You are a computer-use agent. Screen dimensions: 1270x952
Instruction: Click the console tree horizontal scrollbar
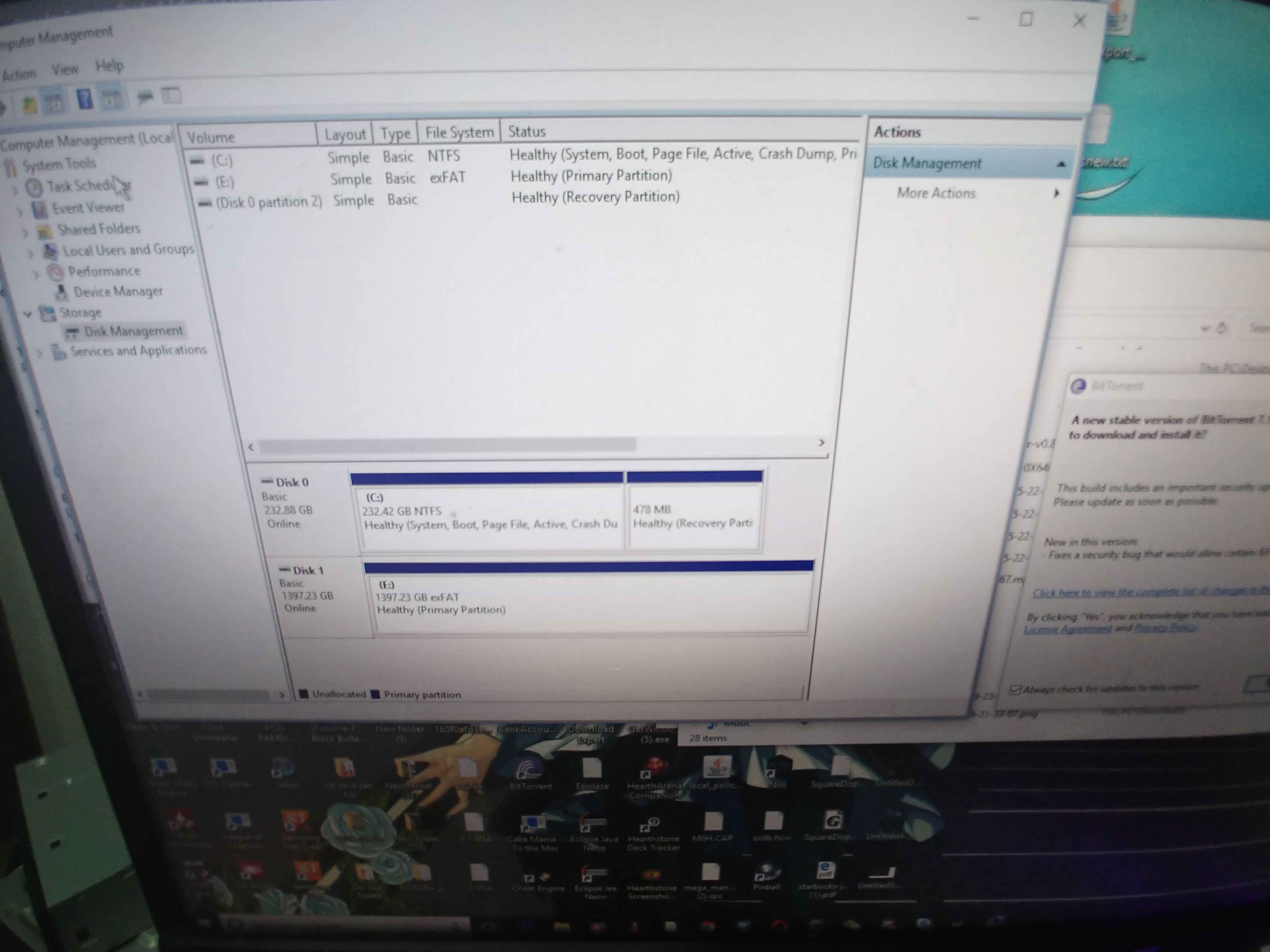coord(209,694)
